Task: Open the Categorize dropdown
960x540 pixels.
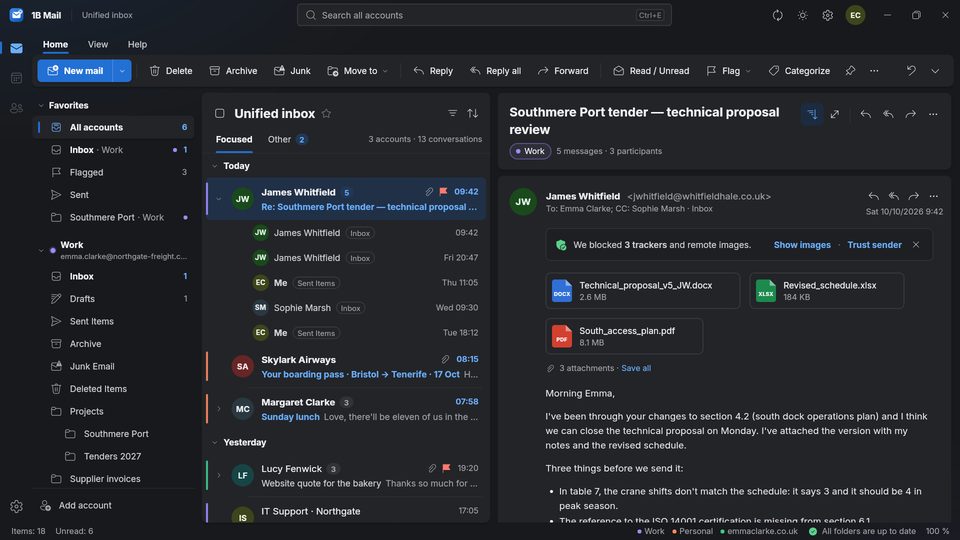Action: [799, 71]
